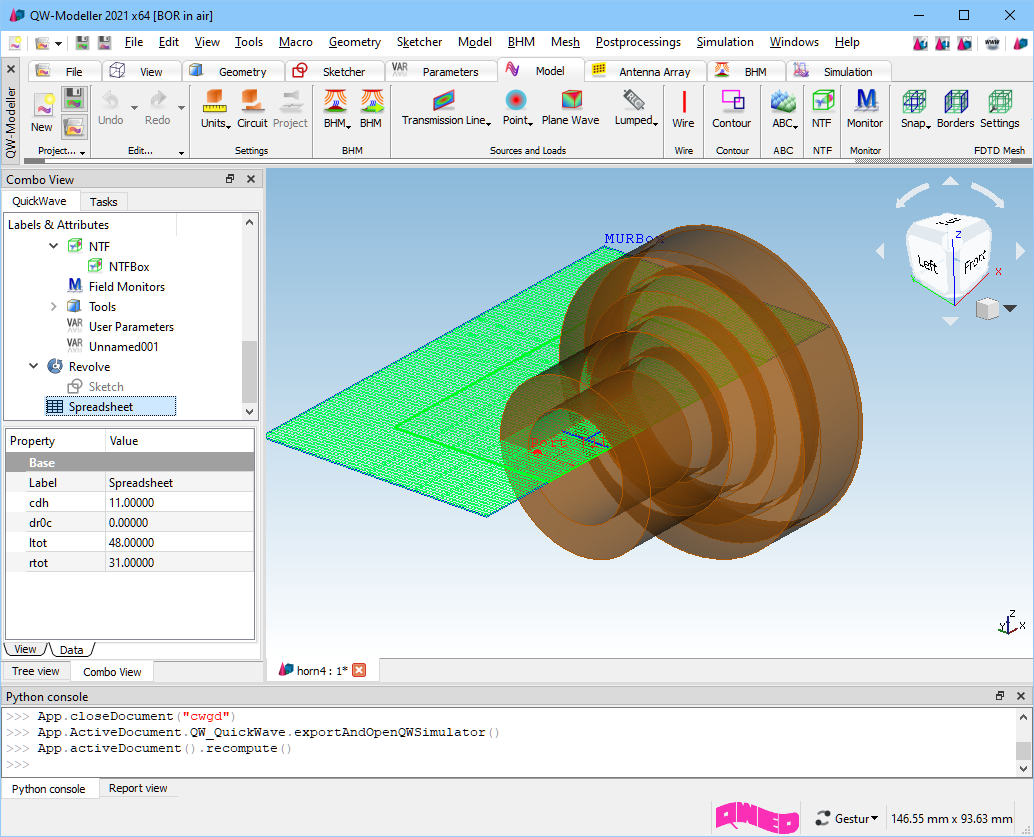The image size is (1034, 837).
Task: Click the floppy-disk save icon in the ribbon Project group
Action: point(75,100)
